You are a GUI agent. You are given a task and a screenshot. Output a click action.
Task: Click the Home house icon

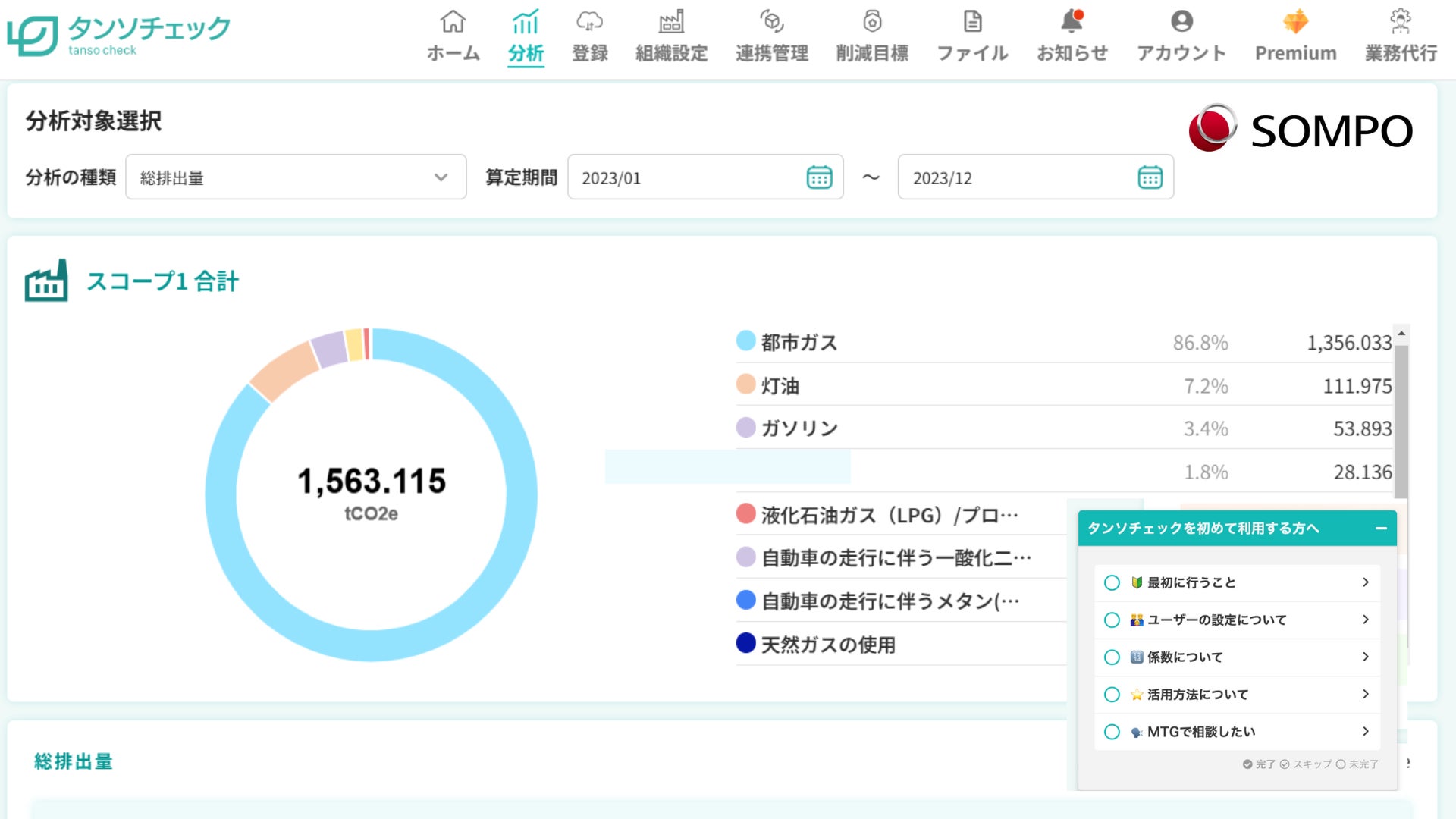[453, 21]
